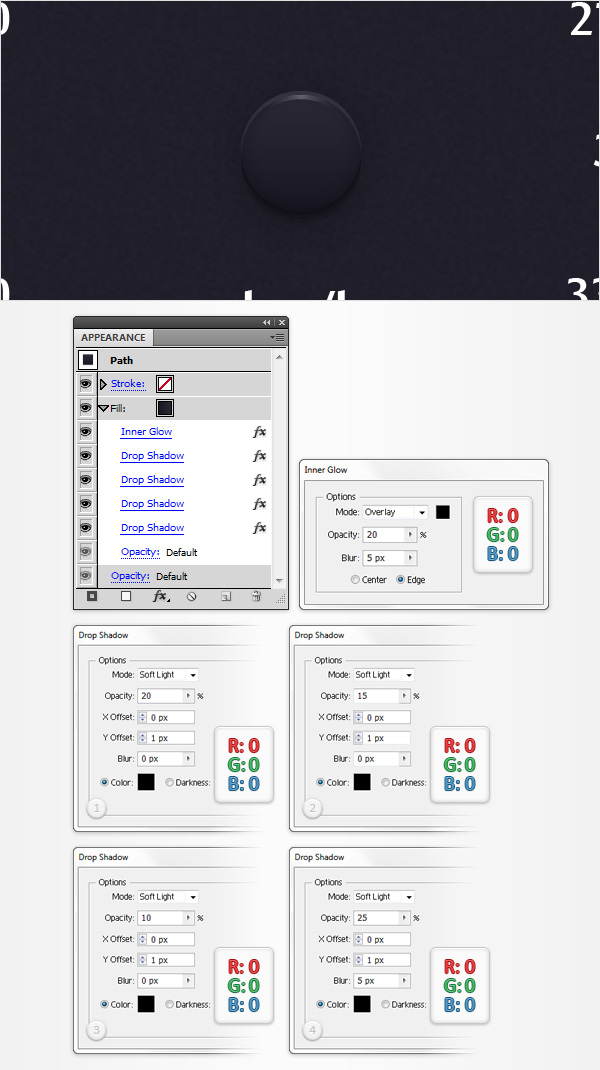Toggle eye icon beside indented Fill Opacity row
The height and width of the screenshot is (1070, 600).
click(x=86, y=551)
